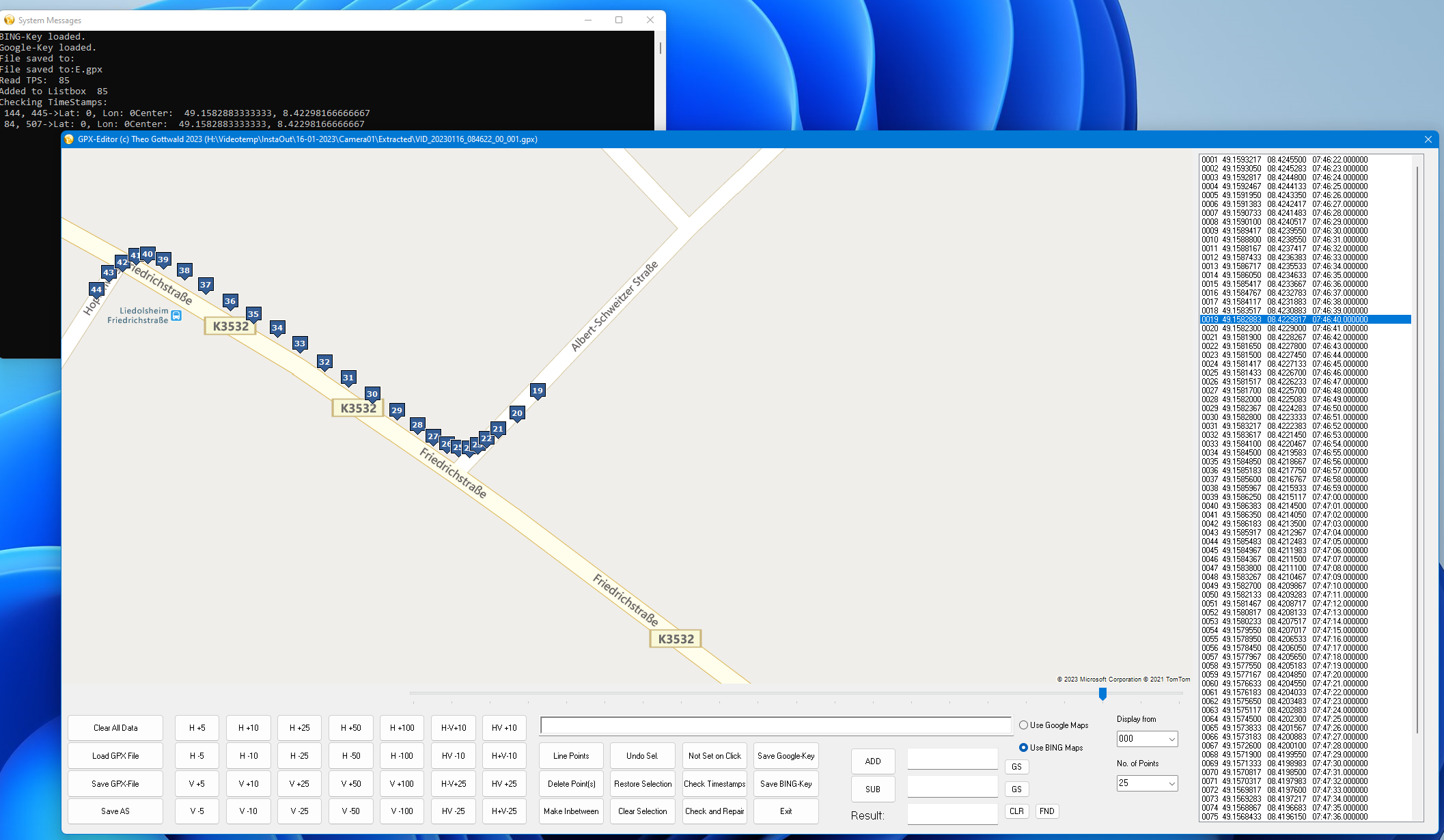The height and width of the screenshot is (840, 1444).
Task: Click map marker 30 near the K3532 shield
Action: point(372,393)
